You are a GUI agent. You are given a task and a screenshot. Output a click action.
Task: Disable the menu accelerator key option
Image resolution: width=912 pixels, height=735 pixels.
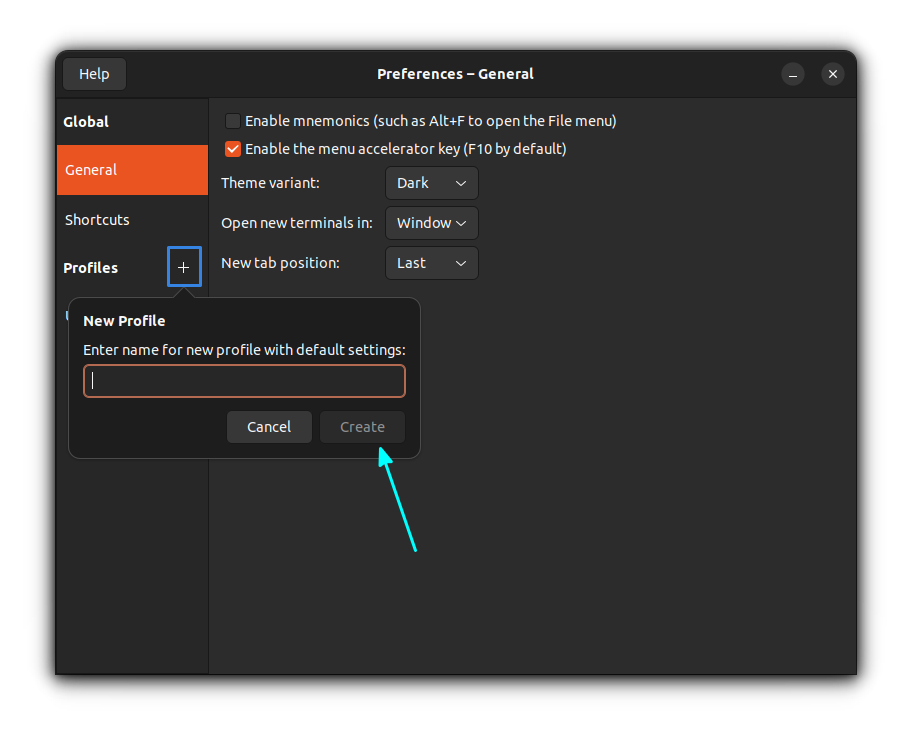pyautogui.click(x=232, y=148)
